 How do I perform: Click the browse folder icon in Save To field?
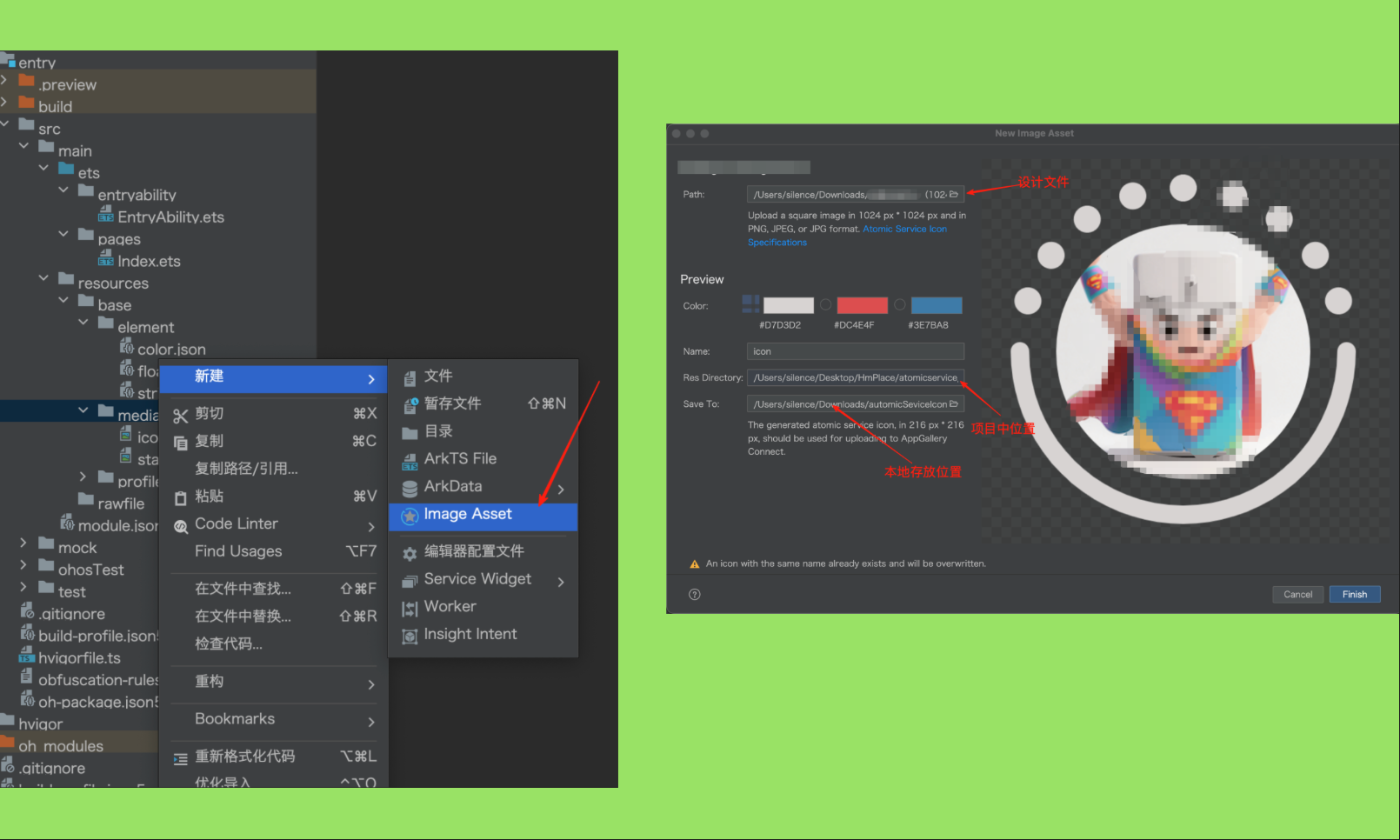[x=953, y=404]
